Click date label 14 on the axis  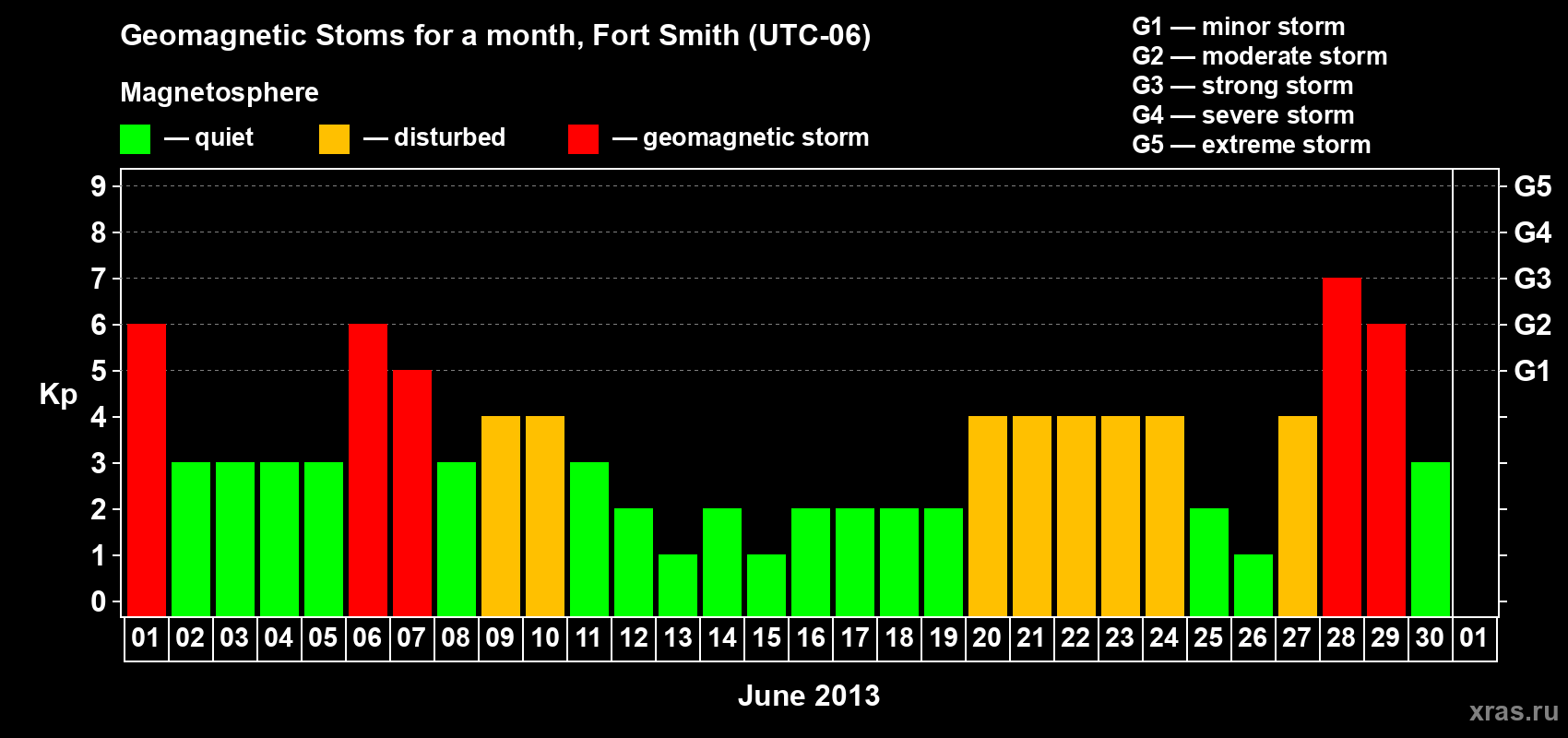pos(722,637)
